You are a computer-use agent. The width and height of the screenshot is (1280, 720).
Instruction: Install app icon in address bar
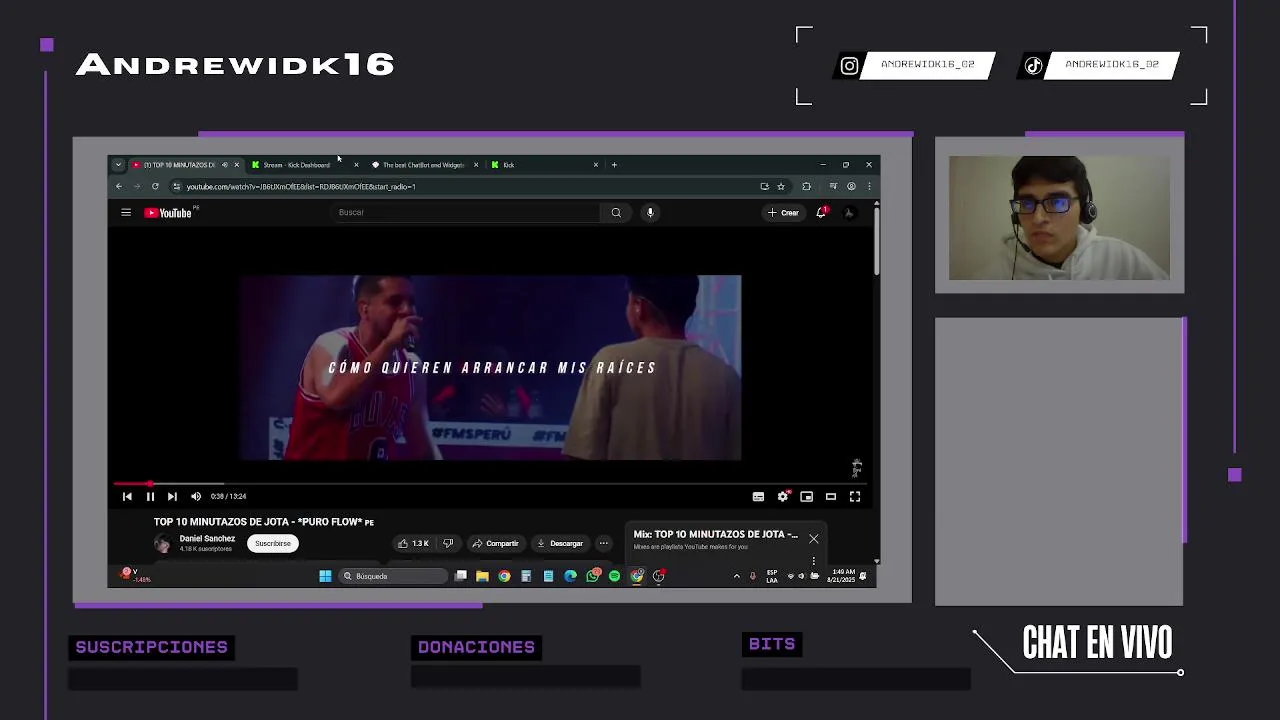(x=764, y=186)
